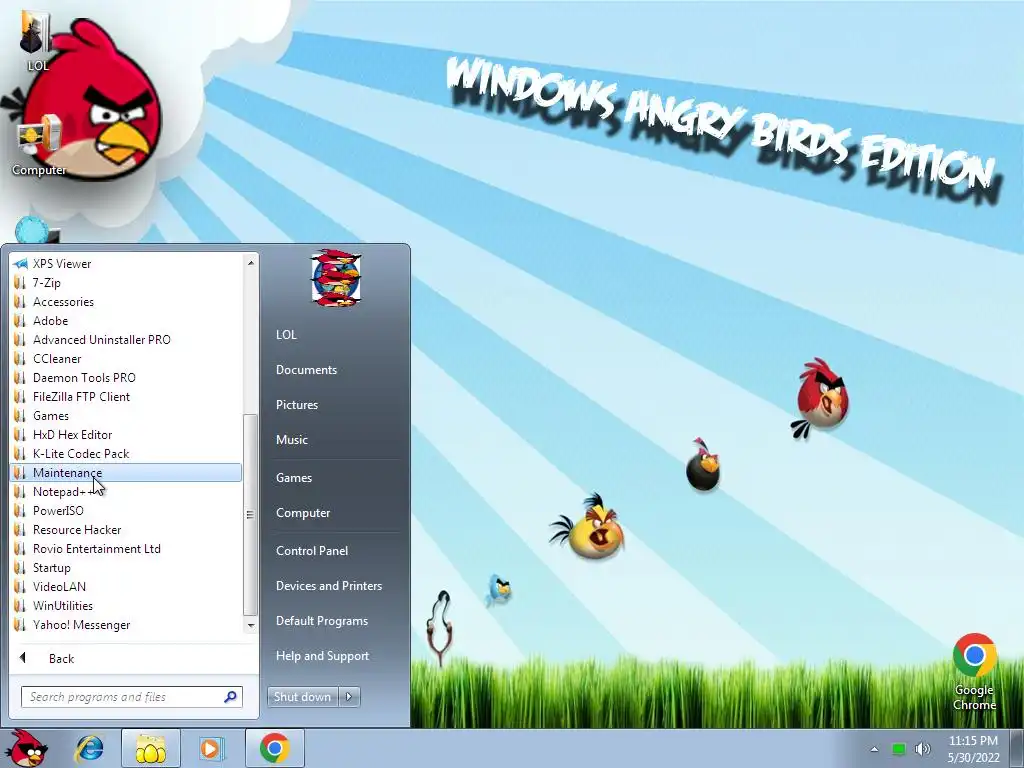Expand the Games folder in program list
1024x768 pixels.
tap(125, 415)
